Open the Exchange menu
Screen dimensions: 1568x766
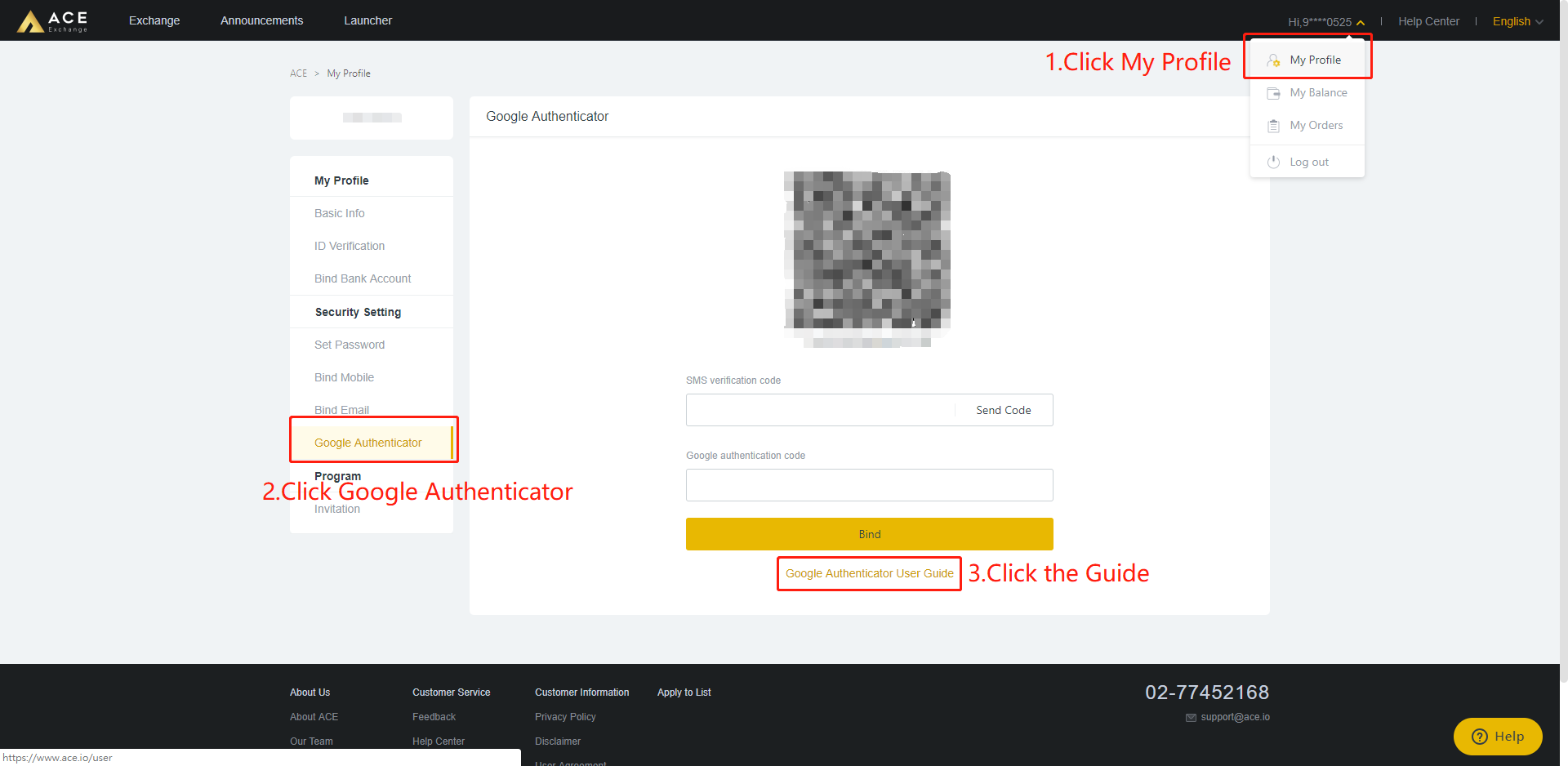click(x=154, y=20)
